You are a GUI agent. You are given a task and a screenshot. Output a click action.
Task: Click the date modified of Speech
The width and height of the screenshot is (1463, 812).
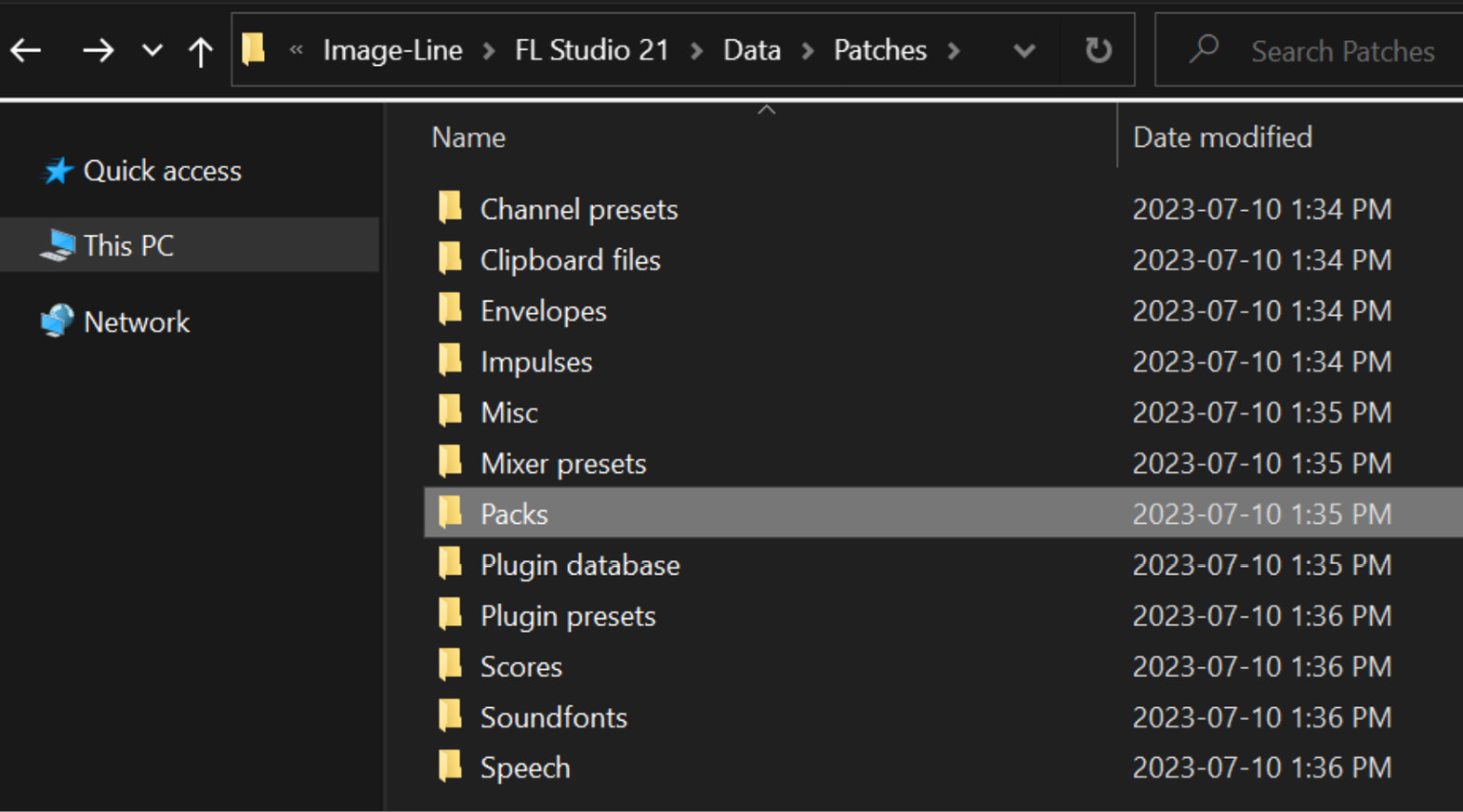[x=1262, y=768]
